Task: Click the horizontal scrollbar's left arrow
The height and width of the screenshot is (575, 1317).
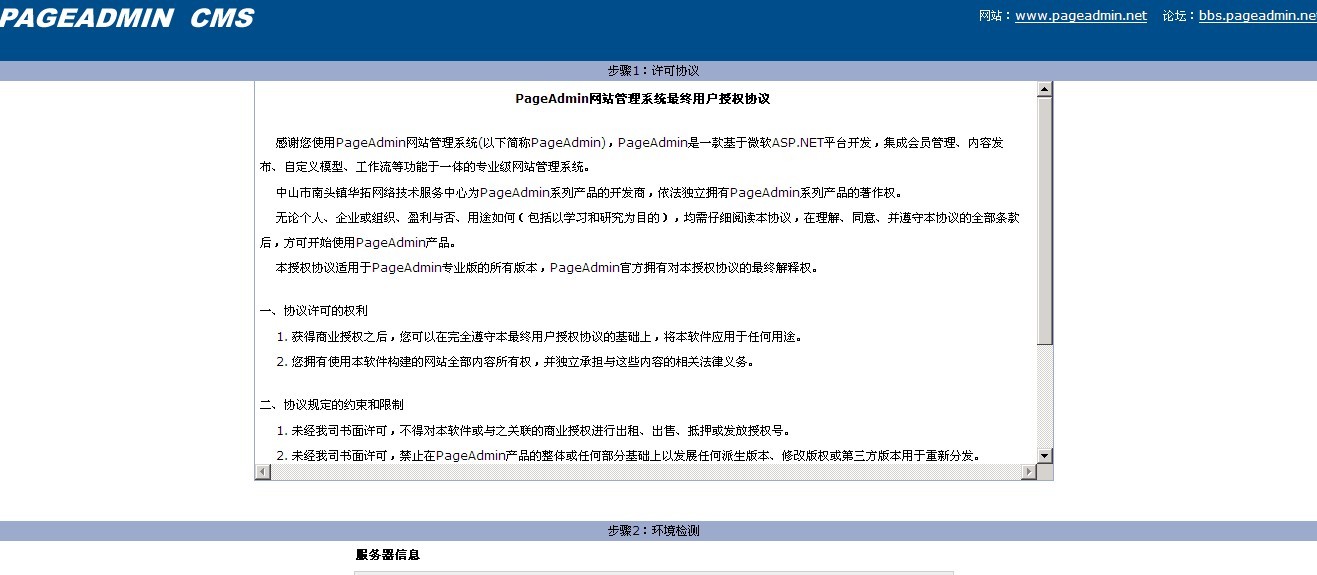Action: pos(263,472)
